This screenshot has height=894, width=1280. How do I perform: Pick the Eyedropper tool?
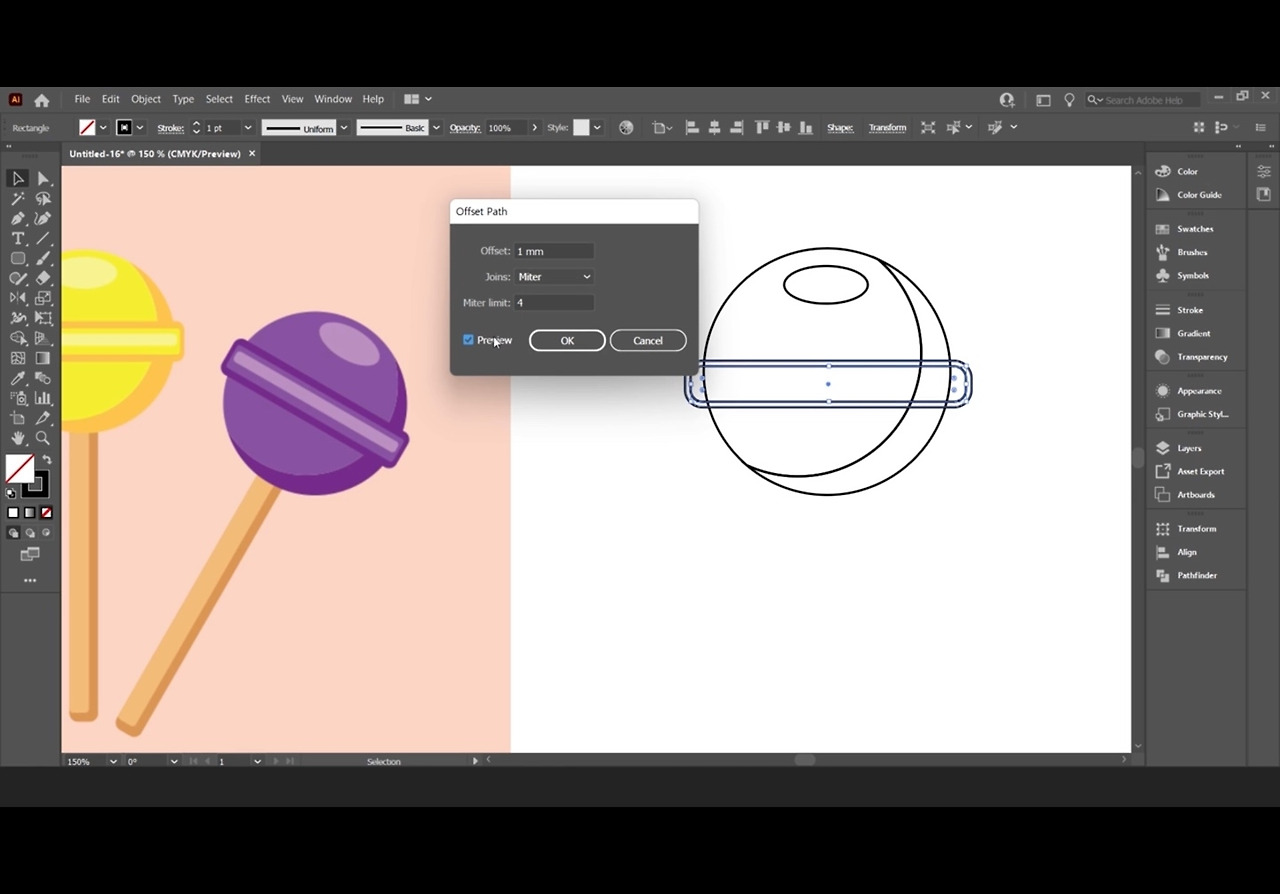[18, 378]
